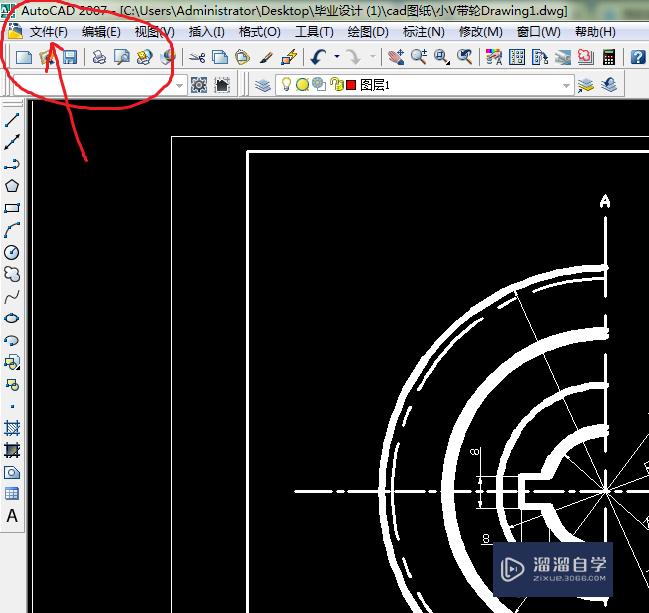Screen dimensions: 649x613
Task: Expand the workspace dropdown list
Action: tap(179, 86)
